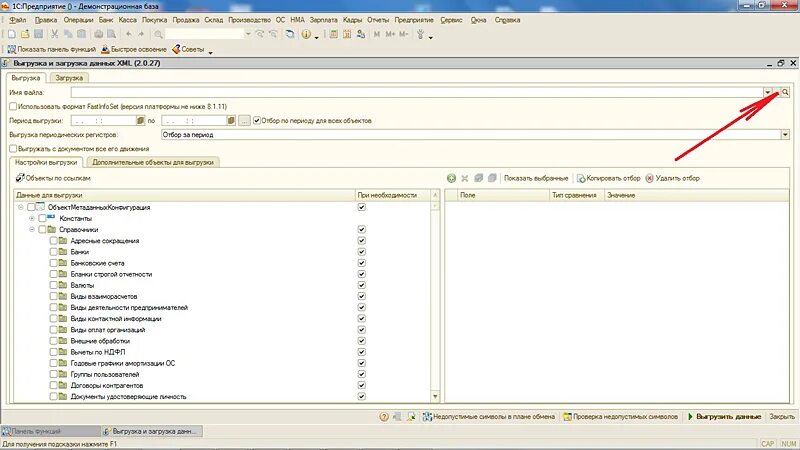
Task: Click the Показать панель функций button
Action: pos(51,49)
